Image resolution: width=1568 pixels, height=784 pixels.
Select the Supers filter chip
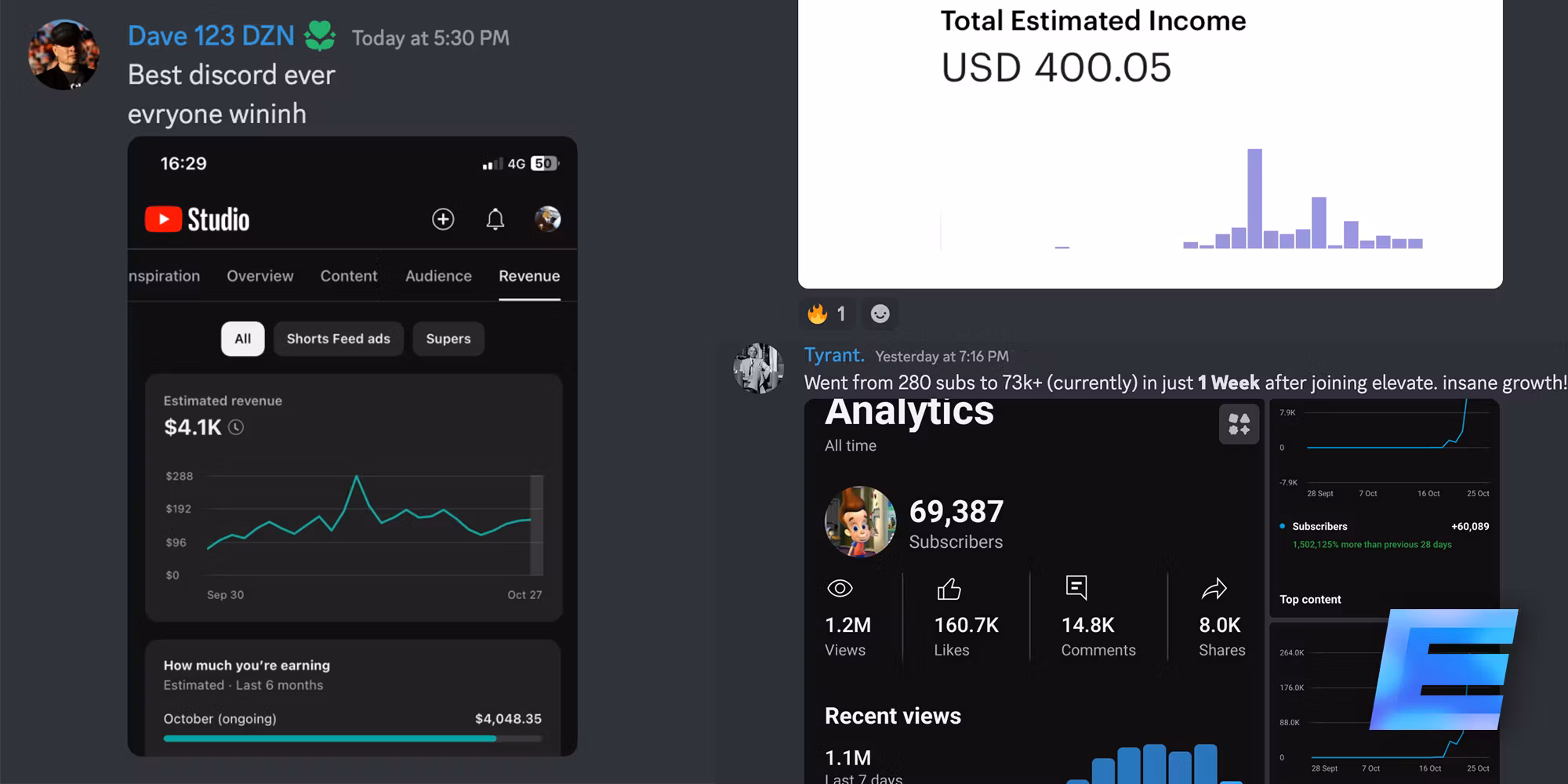[448, 339]
